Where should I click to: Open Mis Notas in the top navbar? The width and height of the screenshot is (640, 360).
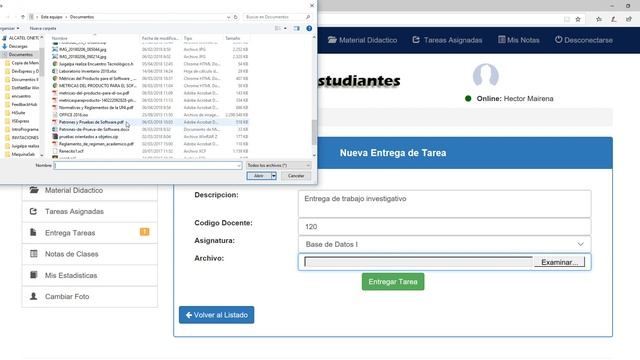(519, 40)
